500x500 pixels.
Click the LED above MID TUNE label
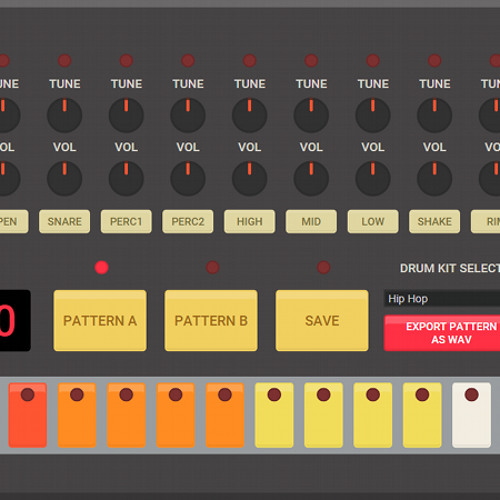[x=311, y=61]
